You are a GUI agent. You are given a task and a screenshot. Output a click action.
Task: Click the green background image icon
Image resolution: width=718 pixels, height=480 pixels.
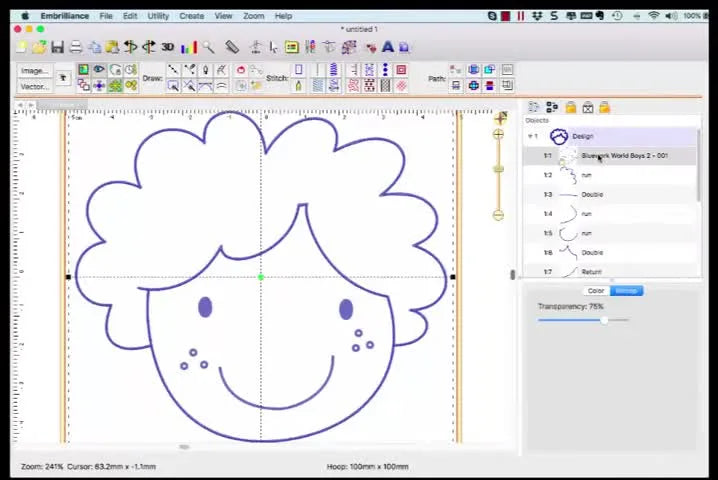pos(83,70)
